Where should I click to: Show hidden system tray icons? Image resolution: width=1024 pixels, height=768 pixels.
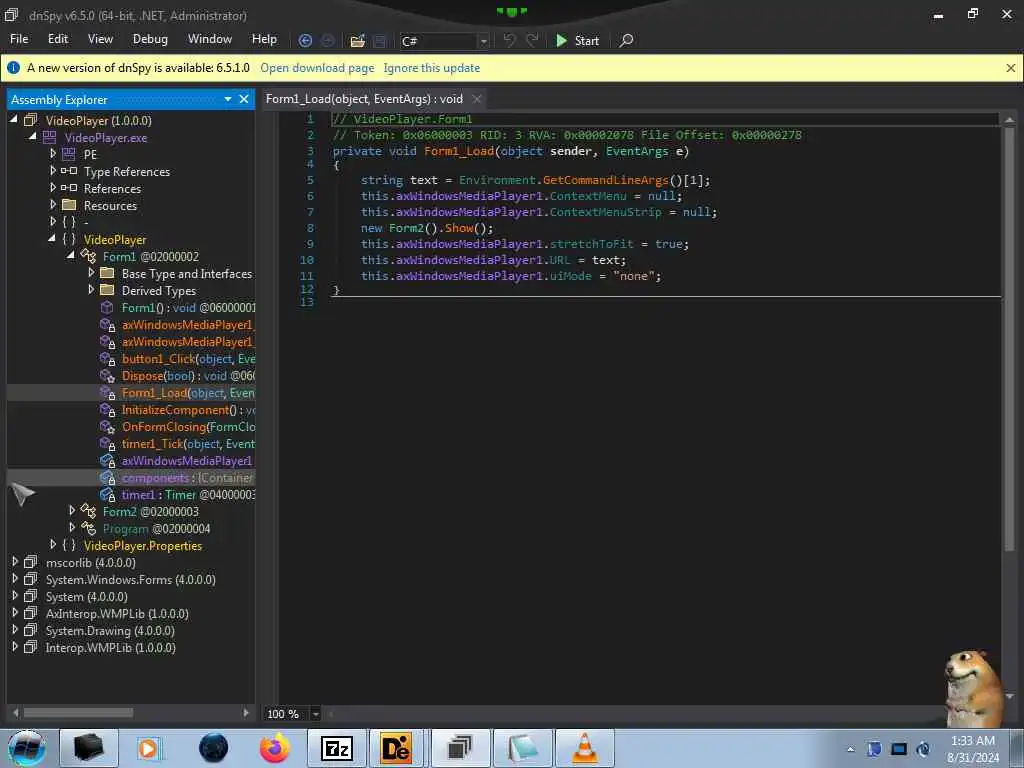(x=851, y=749)
